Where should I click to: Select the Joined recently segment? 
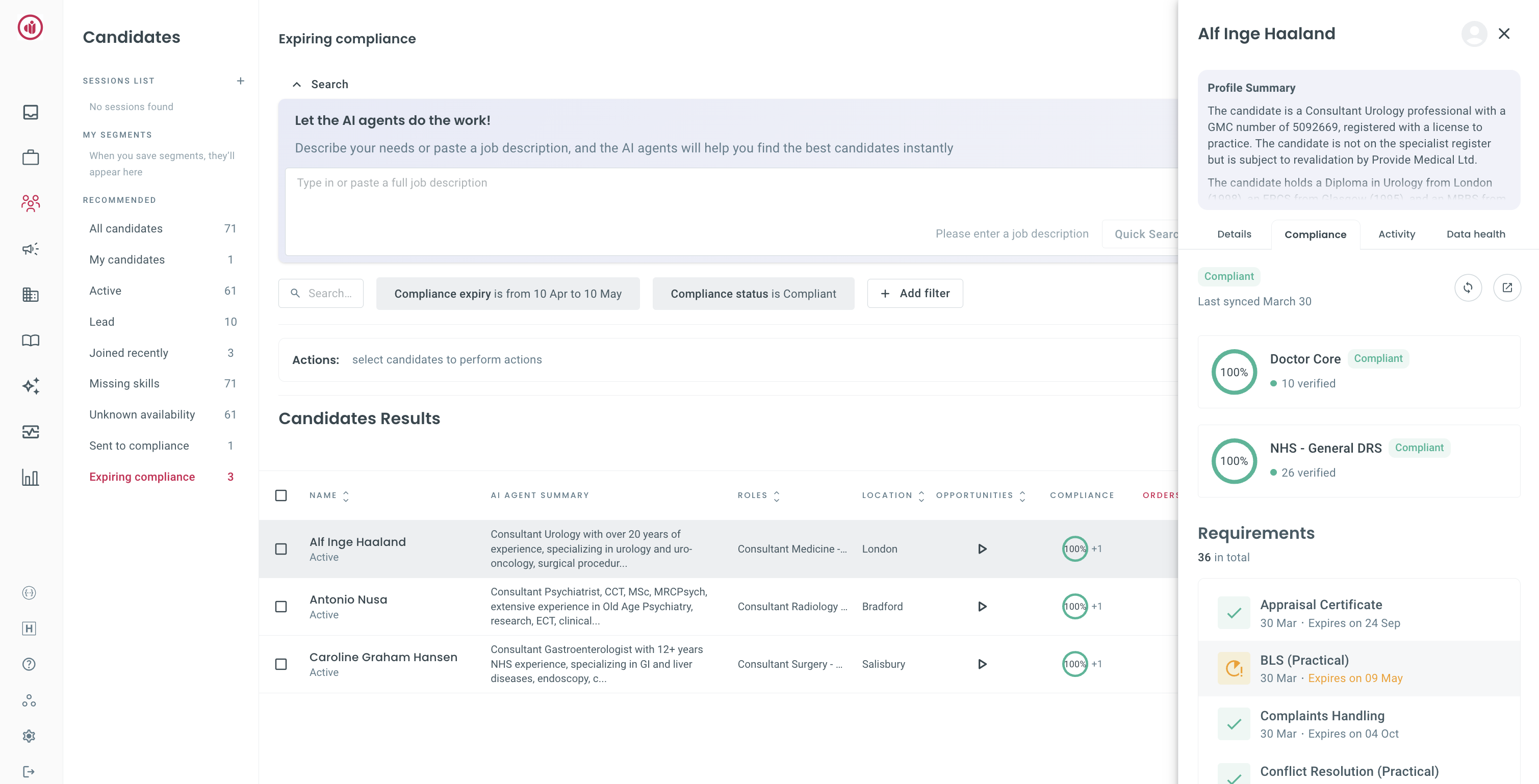pyautogui.click(x=163, y=353)
